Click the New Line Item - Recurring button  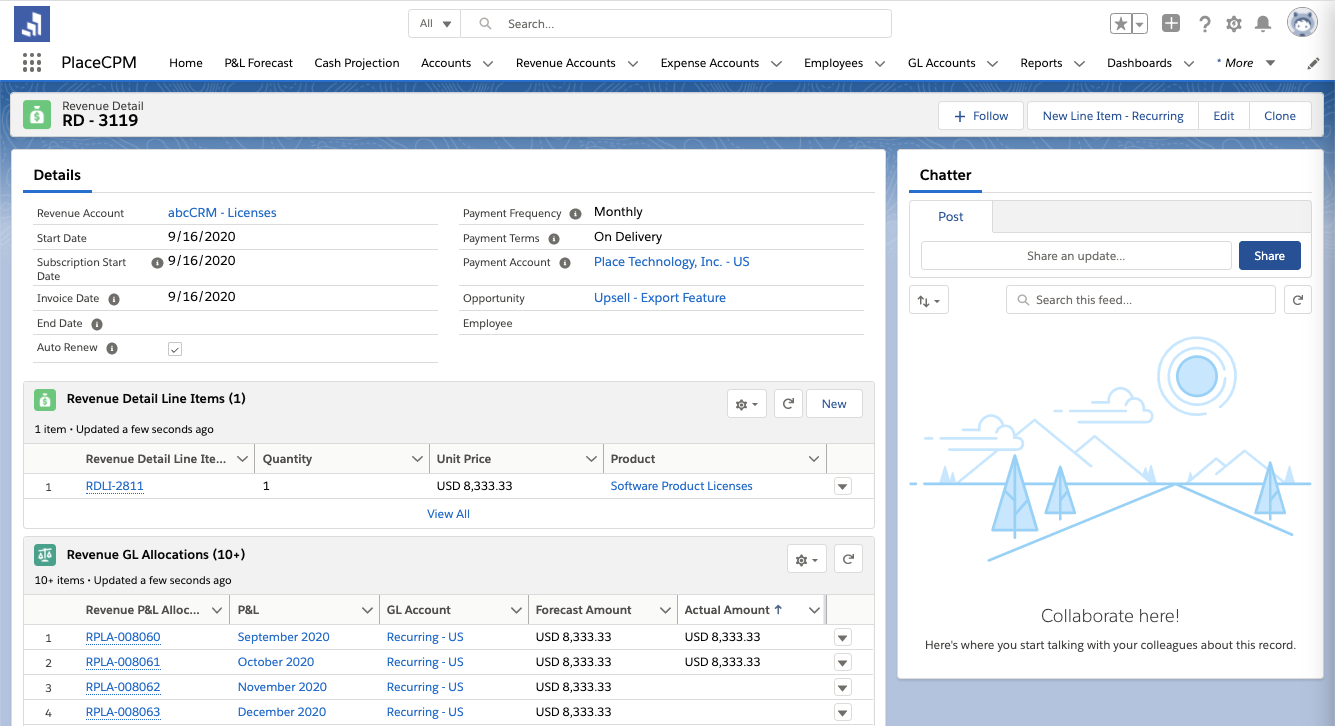pos(1112,116)
